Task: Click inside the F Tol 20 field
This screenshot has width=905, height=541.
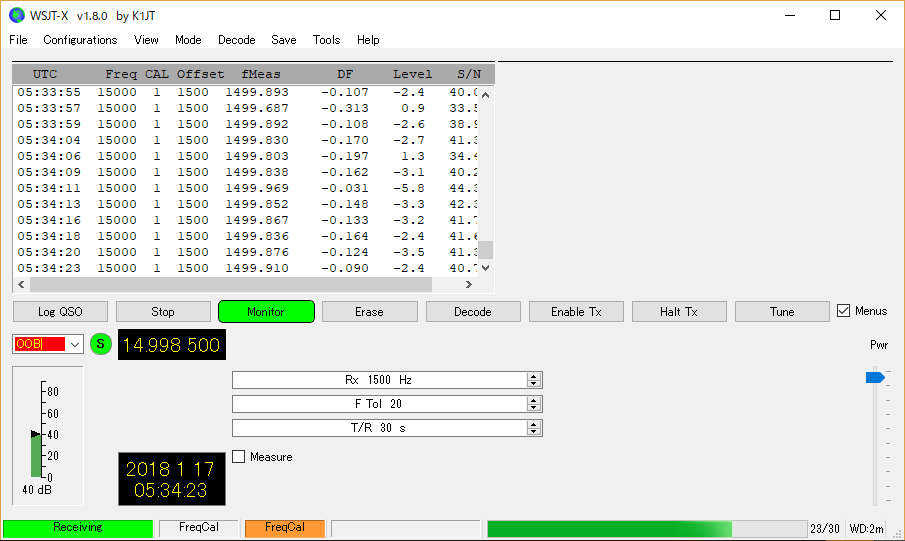Action: pyautogui.click(x=379, y=404)
